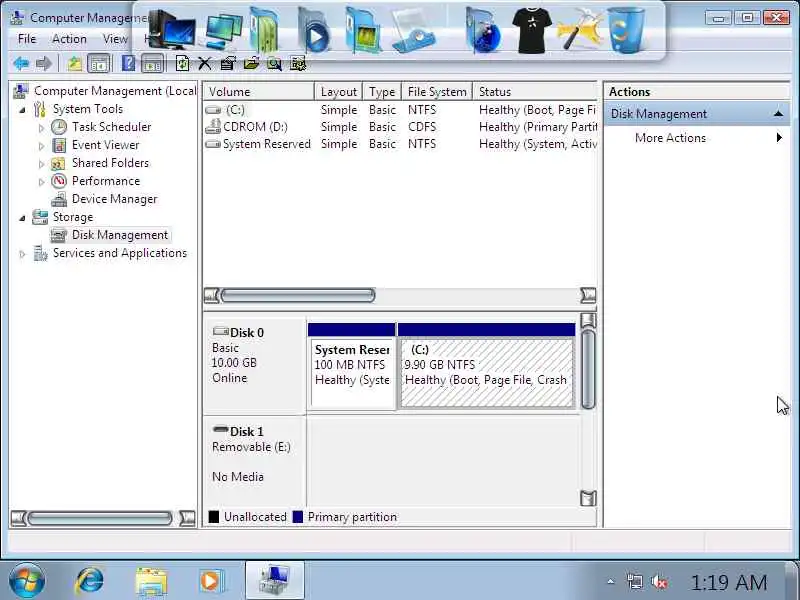
Task: Click the volume list scroll right arrow
Action: point(588,295)
